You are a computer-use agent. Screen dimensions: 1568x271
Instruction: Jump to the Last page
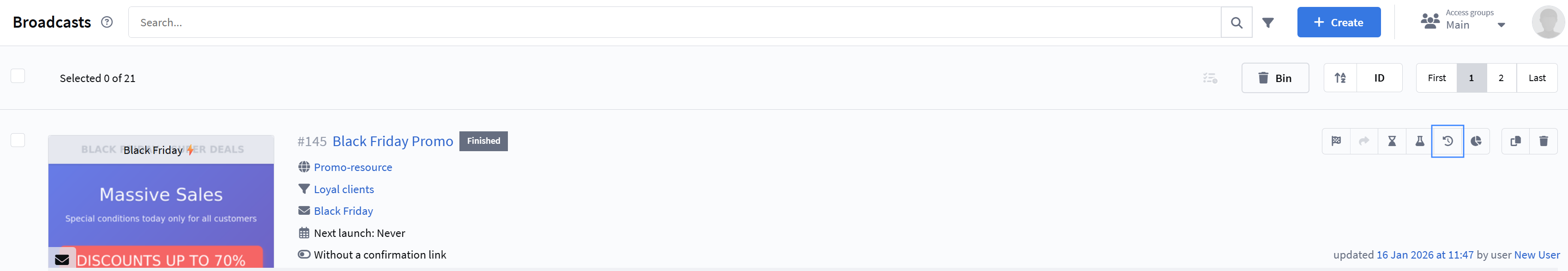point(1537,78)
